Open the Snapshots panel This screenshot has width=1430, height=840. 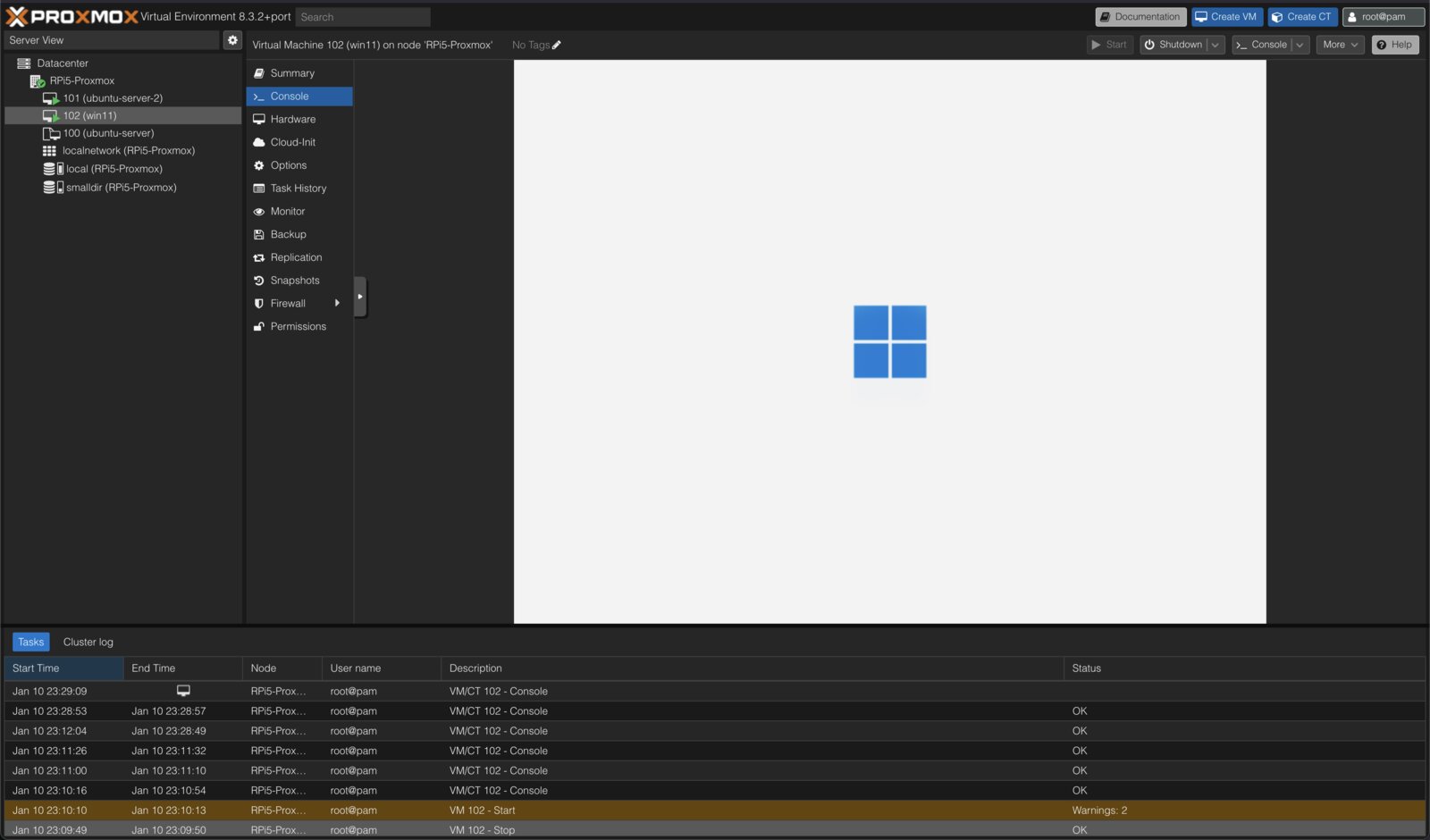[299, 281]
